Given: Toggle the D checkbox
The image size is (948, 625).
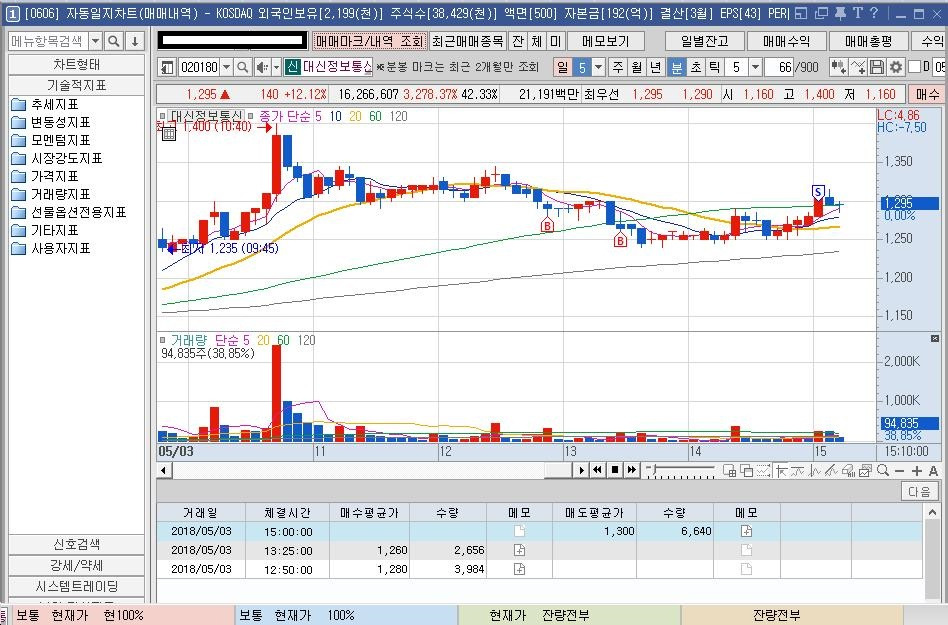Looking at the screenshot, I should (914, 66).
